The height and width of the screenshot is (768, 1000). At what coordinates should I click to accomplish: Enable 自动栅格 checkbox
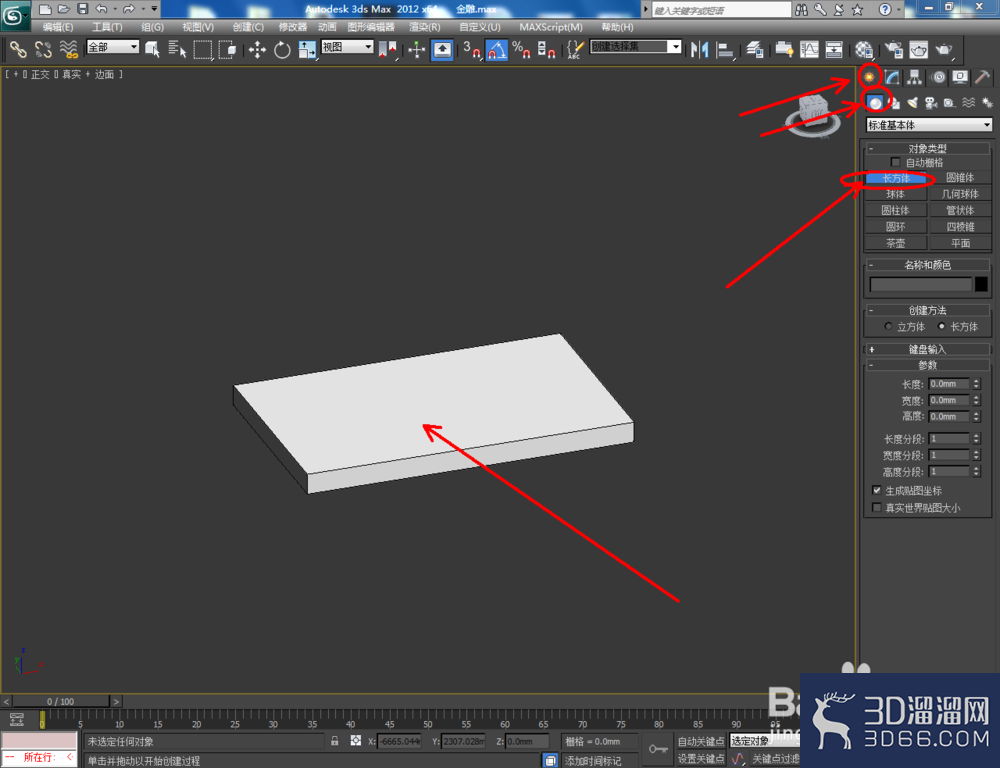click(x=896, y=163)
